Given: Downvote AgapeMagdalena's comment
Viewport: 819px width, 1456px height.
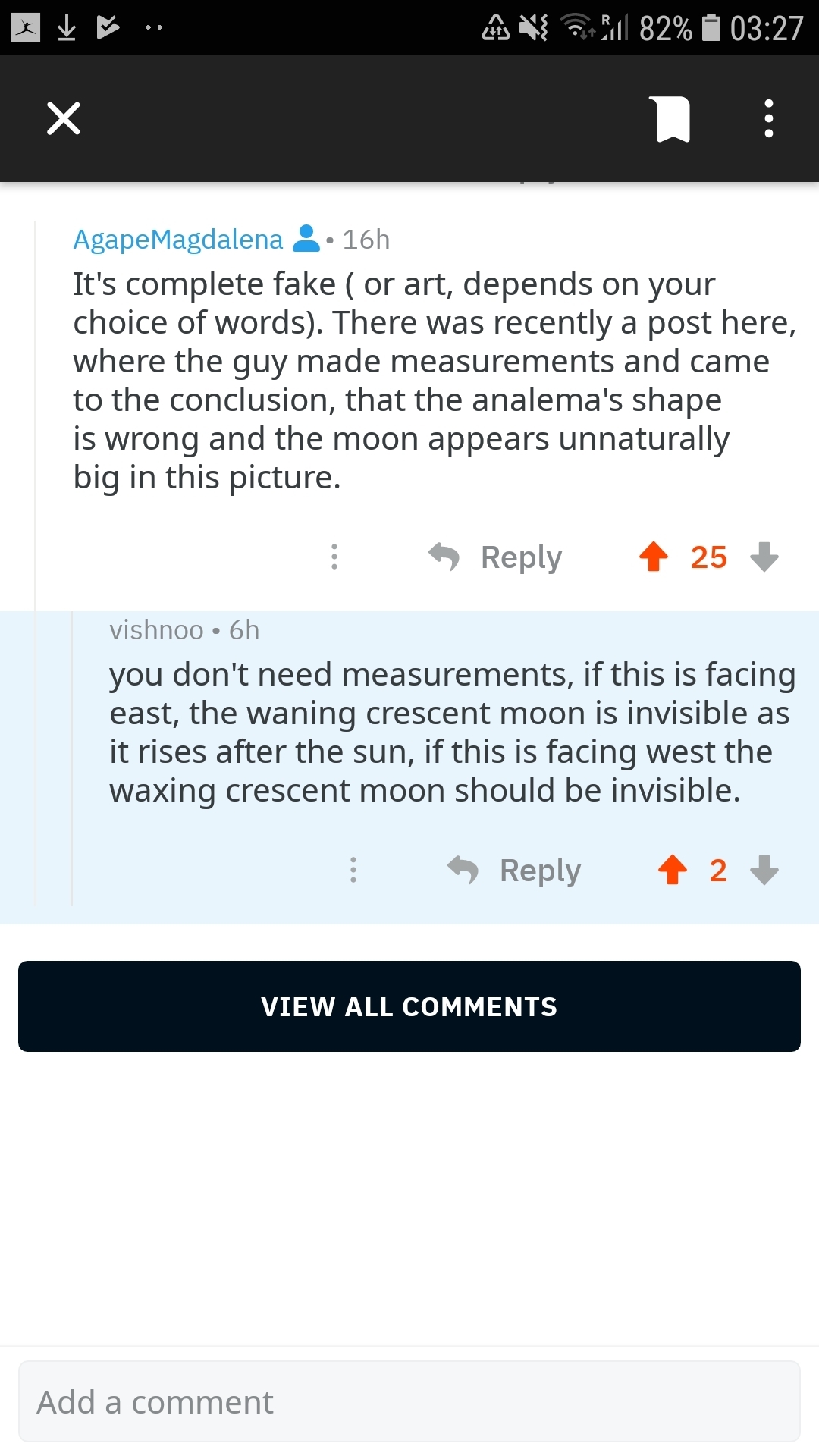Looking at the screenshot, I should (x=764, y=557).
